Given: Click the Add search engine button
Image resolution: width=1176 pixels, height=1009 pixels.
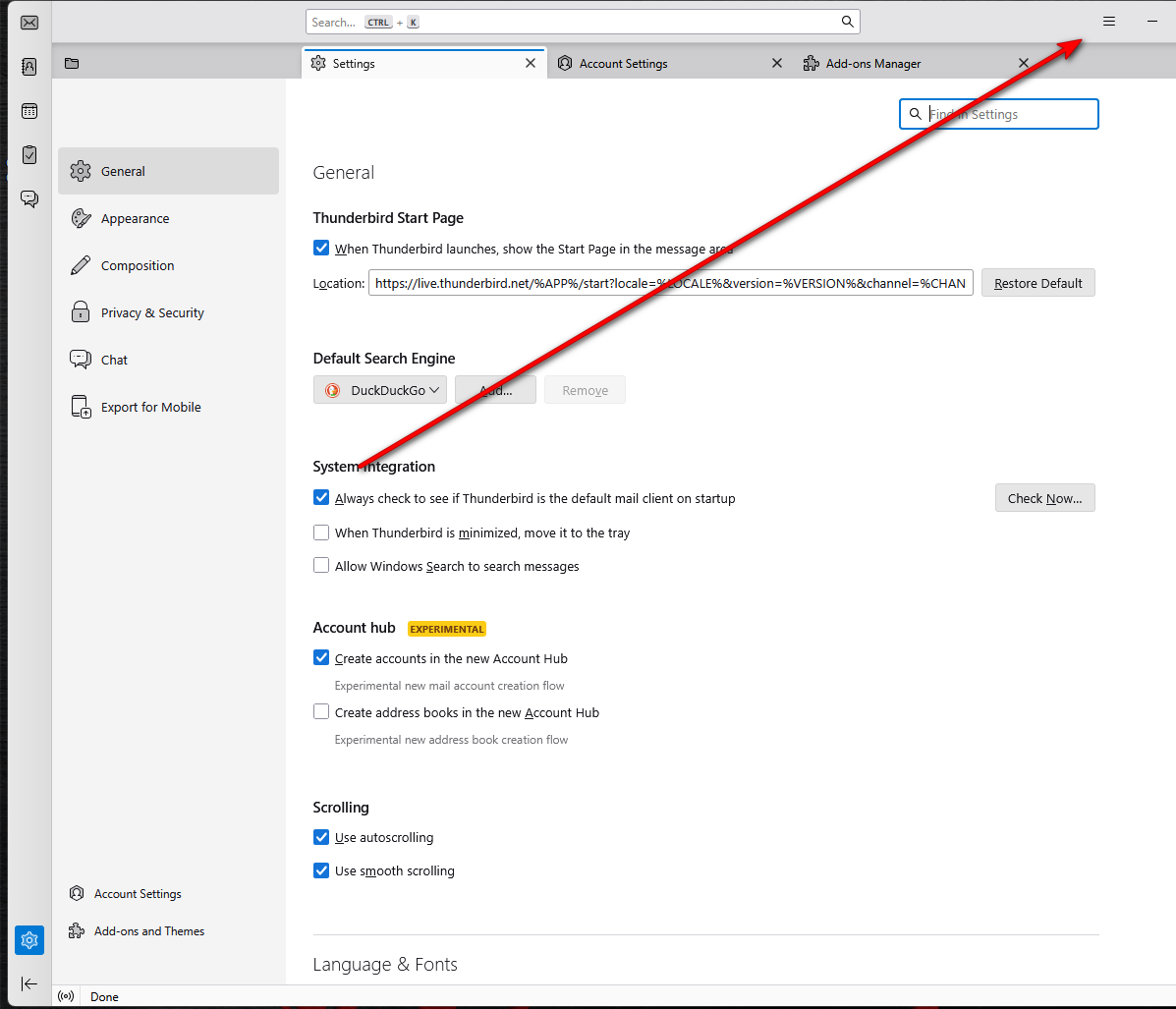Looking at the screenshot, I should pyautogui.click(x=496, y=390).
